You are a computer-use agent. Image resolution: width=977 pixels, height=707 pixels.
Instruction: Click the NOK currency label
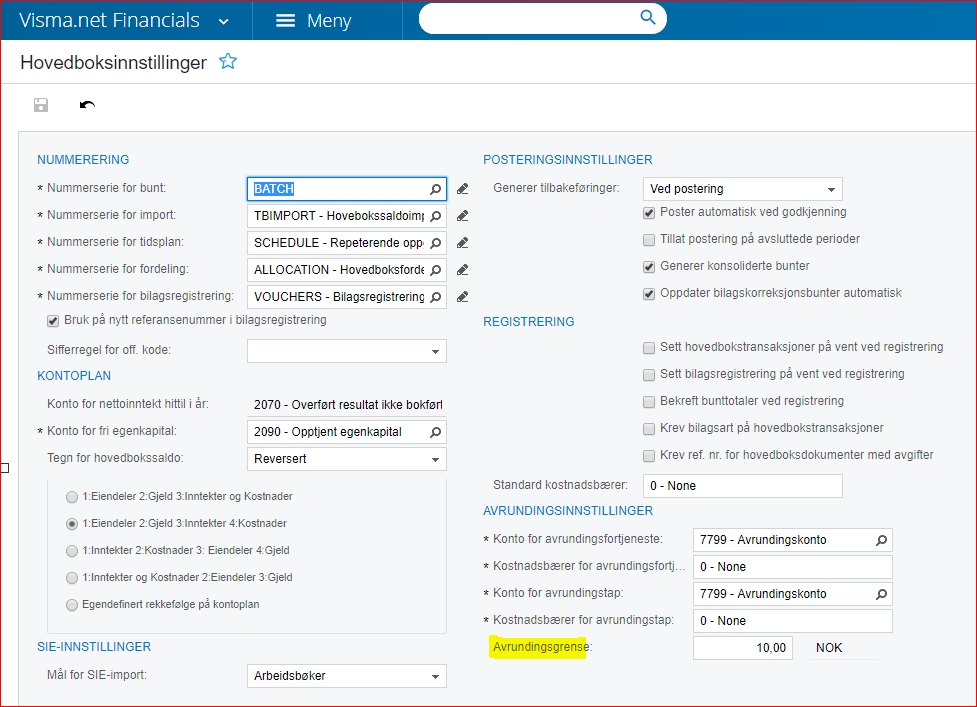pos(829,648)
